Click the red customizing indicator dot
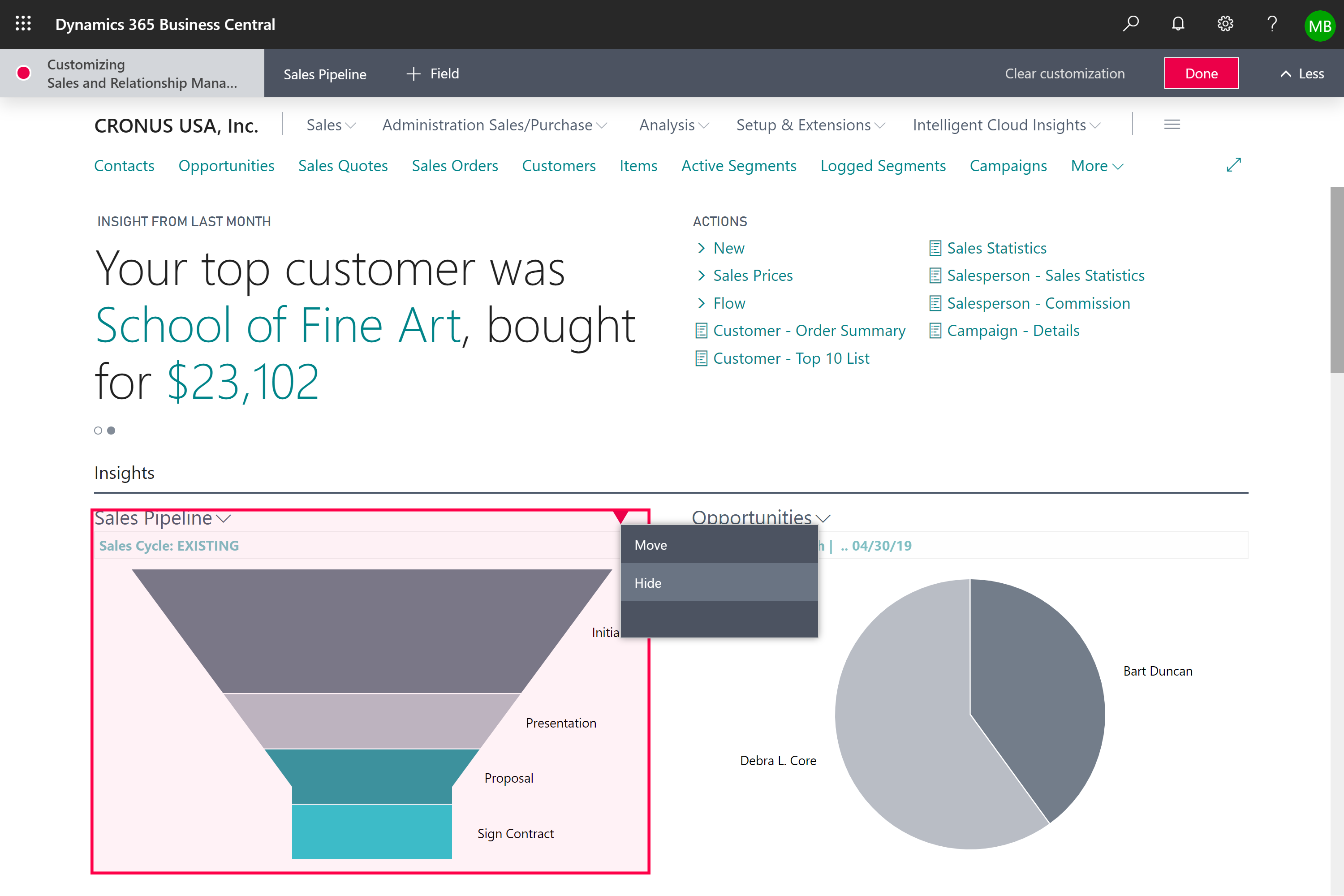Screen dimensions: 1344x896 [23, 73]
